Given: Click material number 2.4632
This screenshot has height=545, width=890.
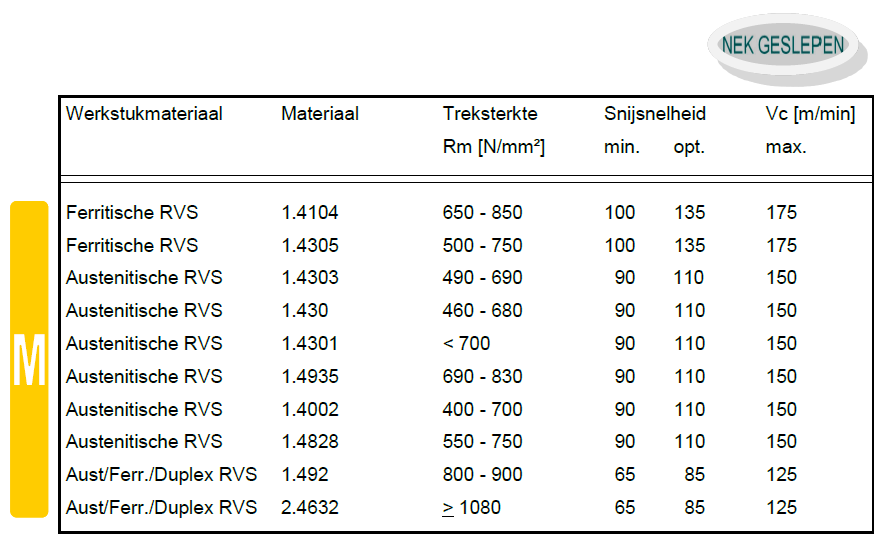Looking at the screenshot, I should point(310,508).
